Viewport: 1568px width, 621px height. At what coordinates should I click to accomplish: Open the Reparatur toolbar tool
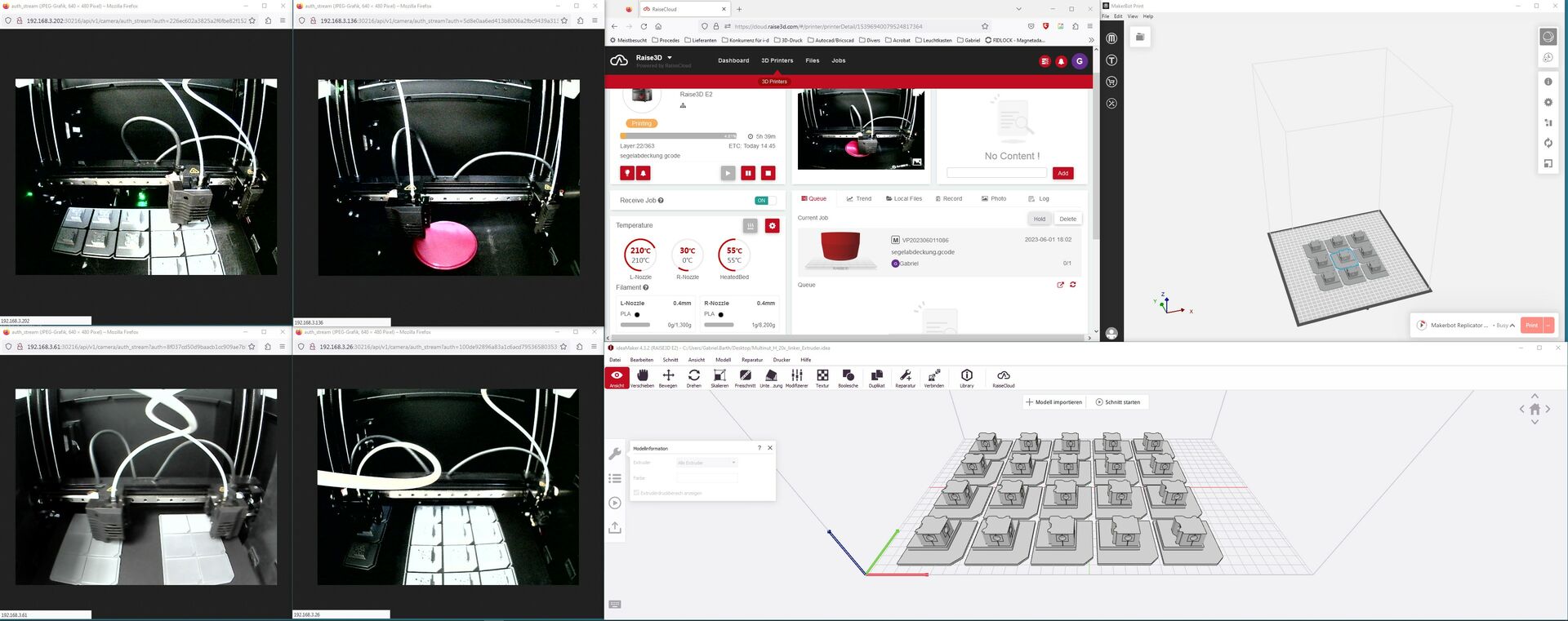pos(906,378)
